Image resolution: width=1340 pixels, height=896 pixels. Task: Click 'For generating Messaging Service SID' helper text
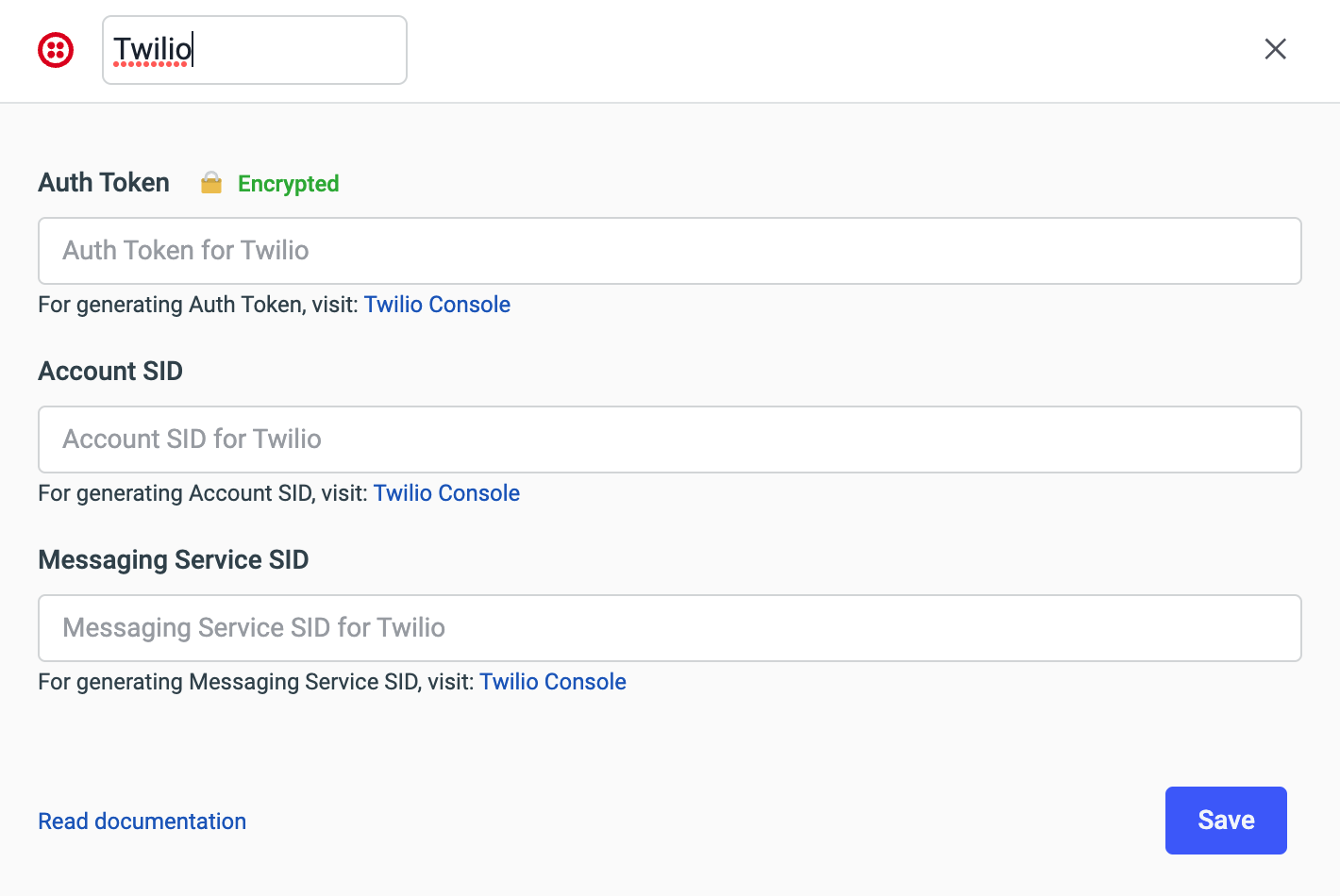pyautogui.click(x=255, y=682)
